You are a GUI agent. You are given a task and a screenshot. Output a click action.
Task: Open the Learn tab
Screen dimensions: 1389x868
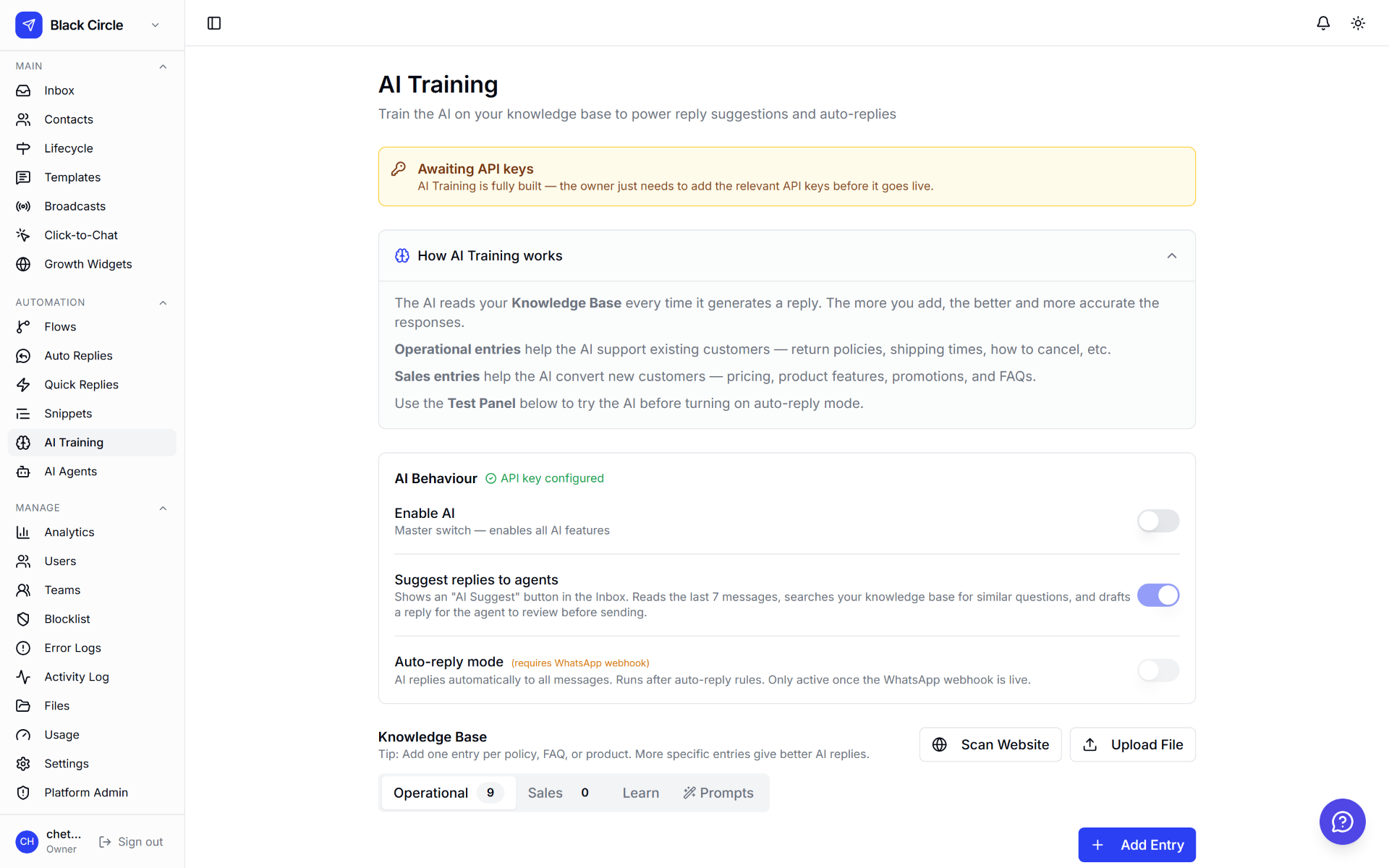[x=641, y=793]
